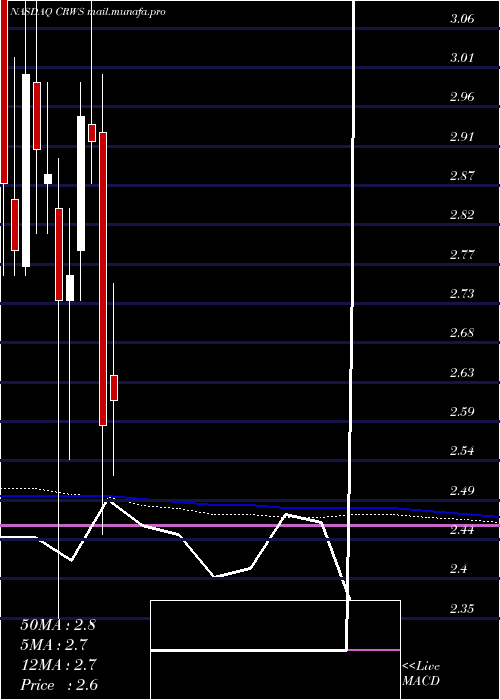Click the 2.54 price axis label
Viewport: 500px width, 700px height.
pyautogui.click(x=462, y=450)
